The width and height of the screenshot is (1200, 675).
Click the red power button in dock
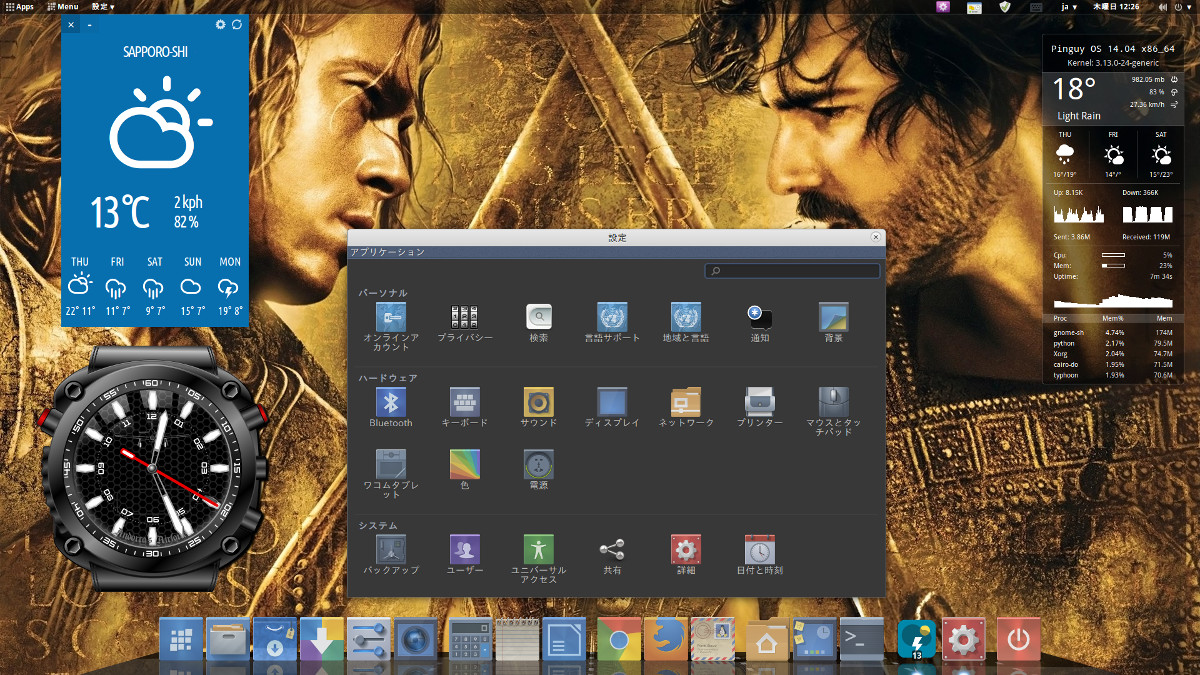(x=1018, y=640)
